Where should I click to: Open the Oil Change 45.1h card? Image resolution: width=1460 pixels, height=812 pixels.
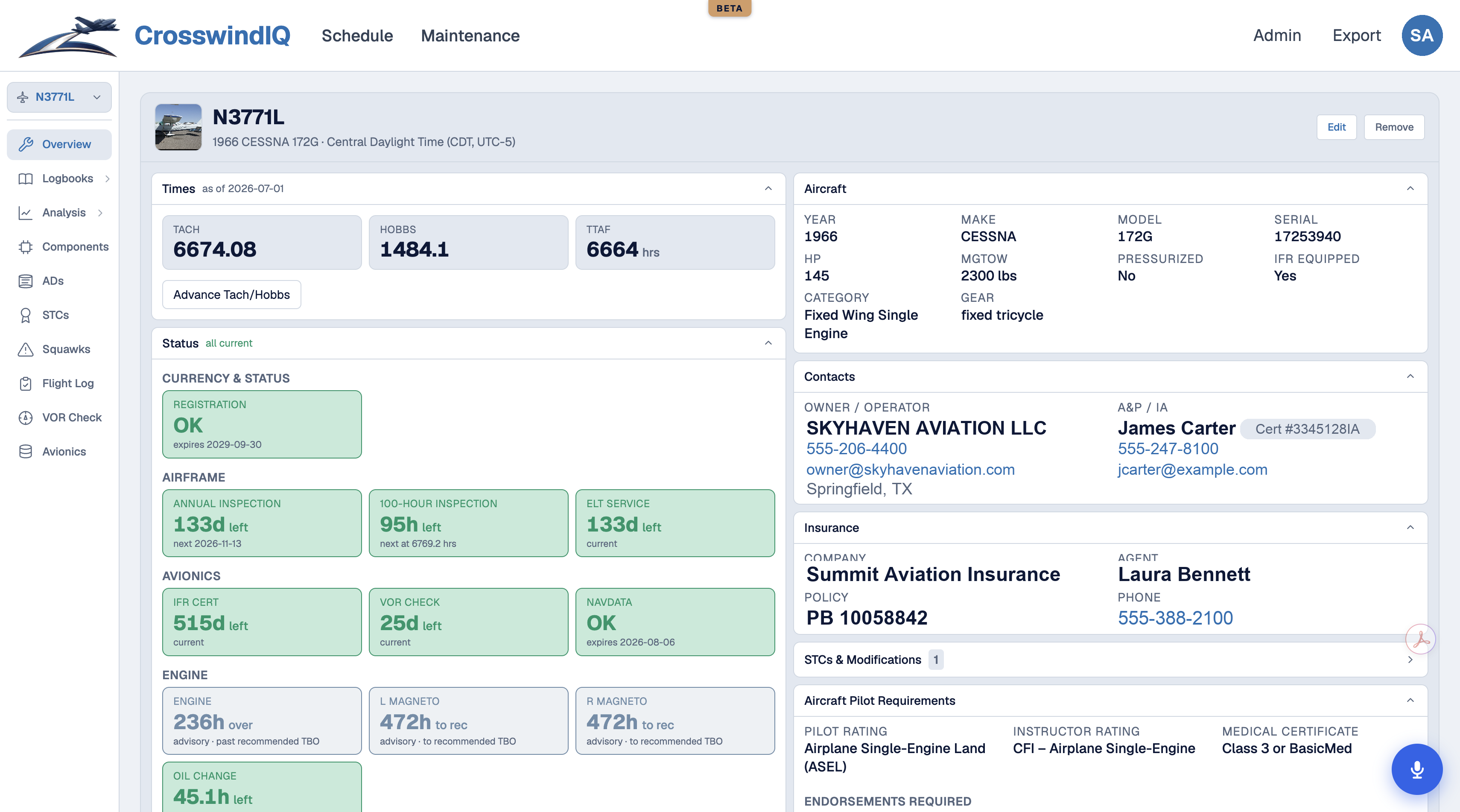262,787
